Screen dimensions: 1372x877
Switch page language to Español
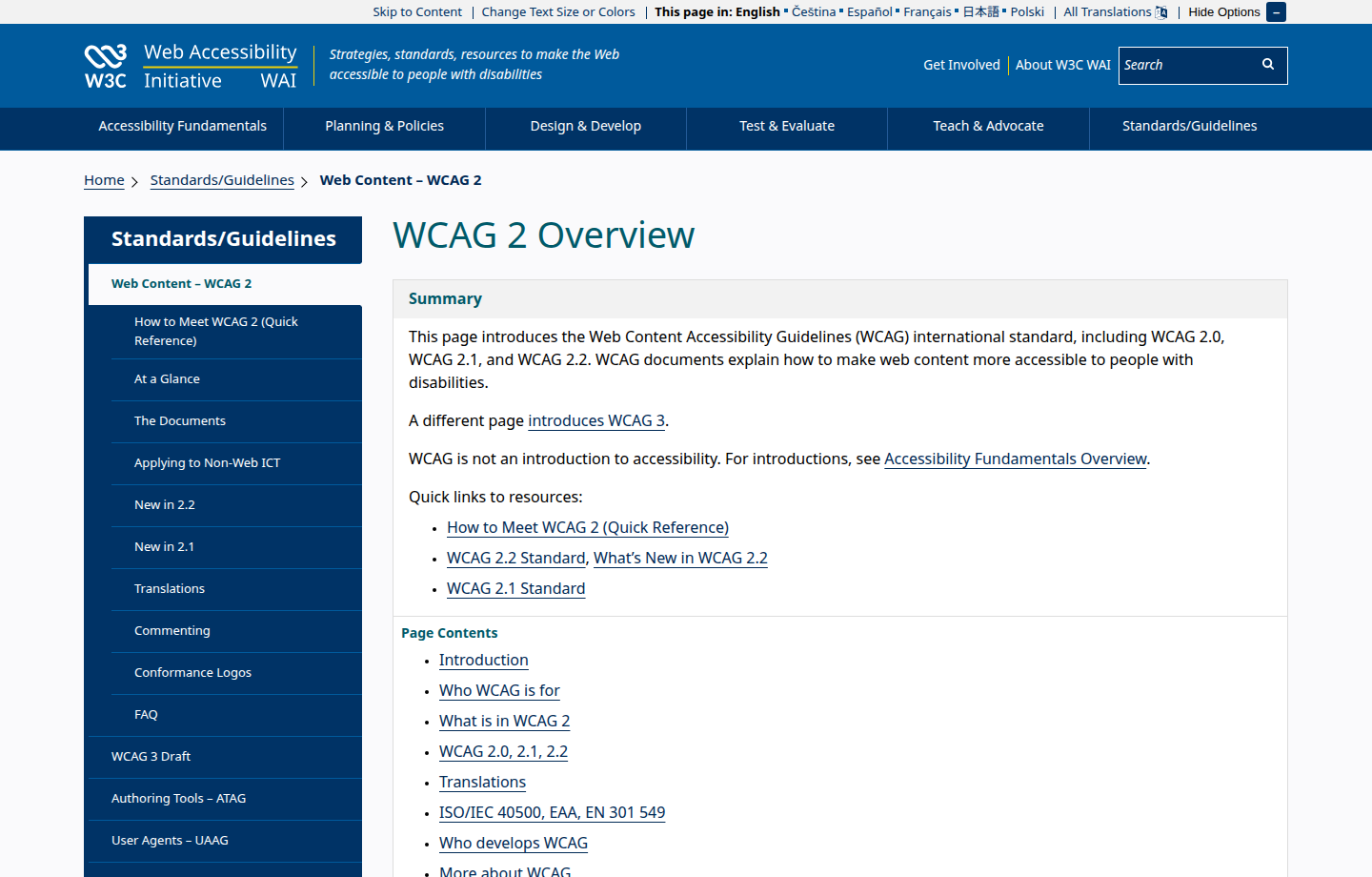[870, 12]
